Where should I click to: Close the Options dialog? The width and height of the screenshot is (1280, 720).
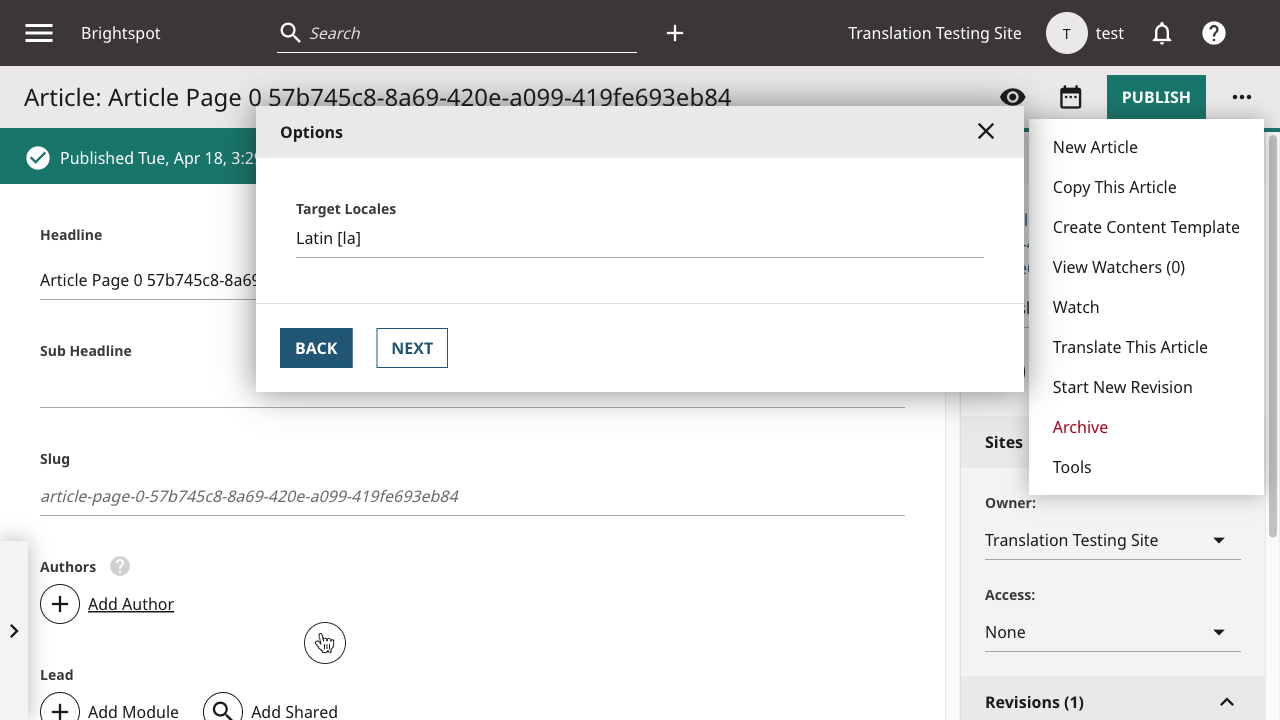pos(986,131)
